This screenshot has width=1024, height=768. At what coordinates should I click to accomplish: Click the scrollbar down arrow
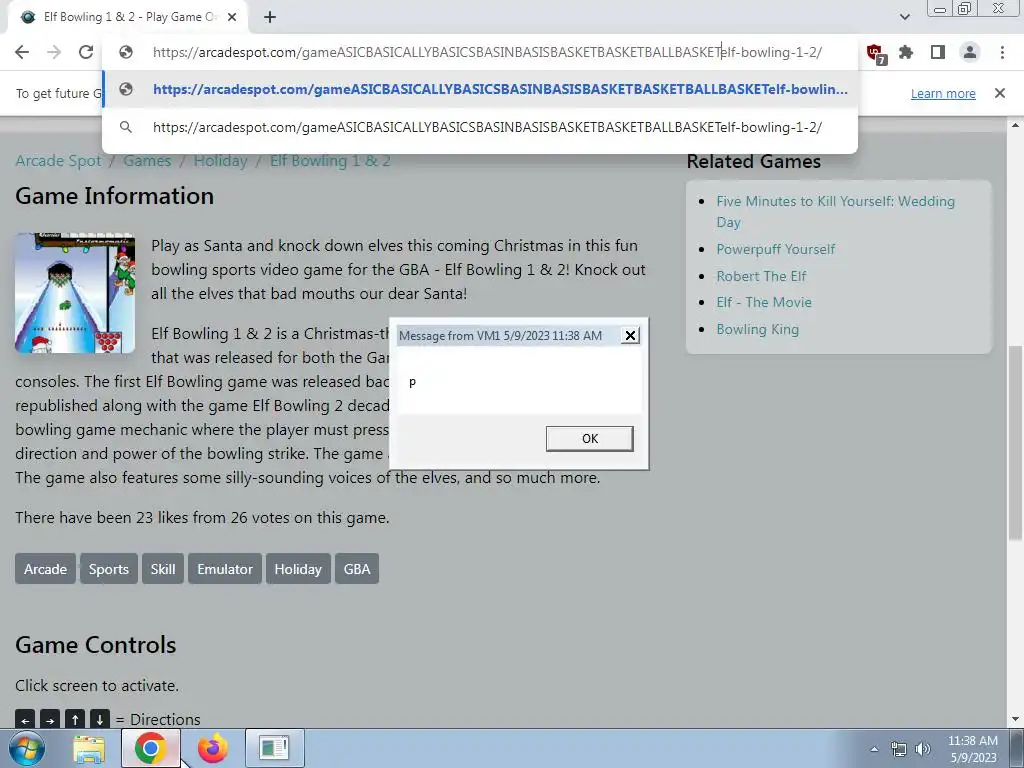tap(1015, 720)
